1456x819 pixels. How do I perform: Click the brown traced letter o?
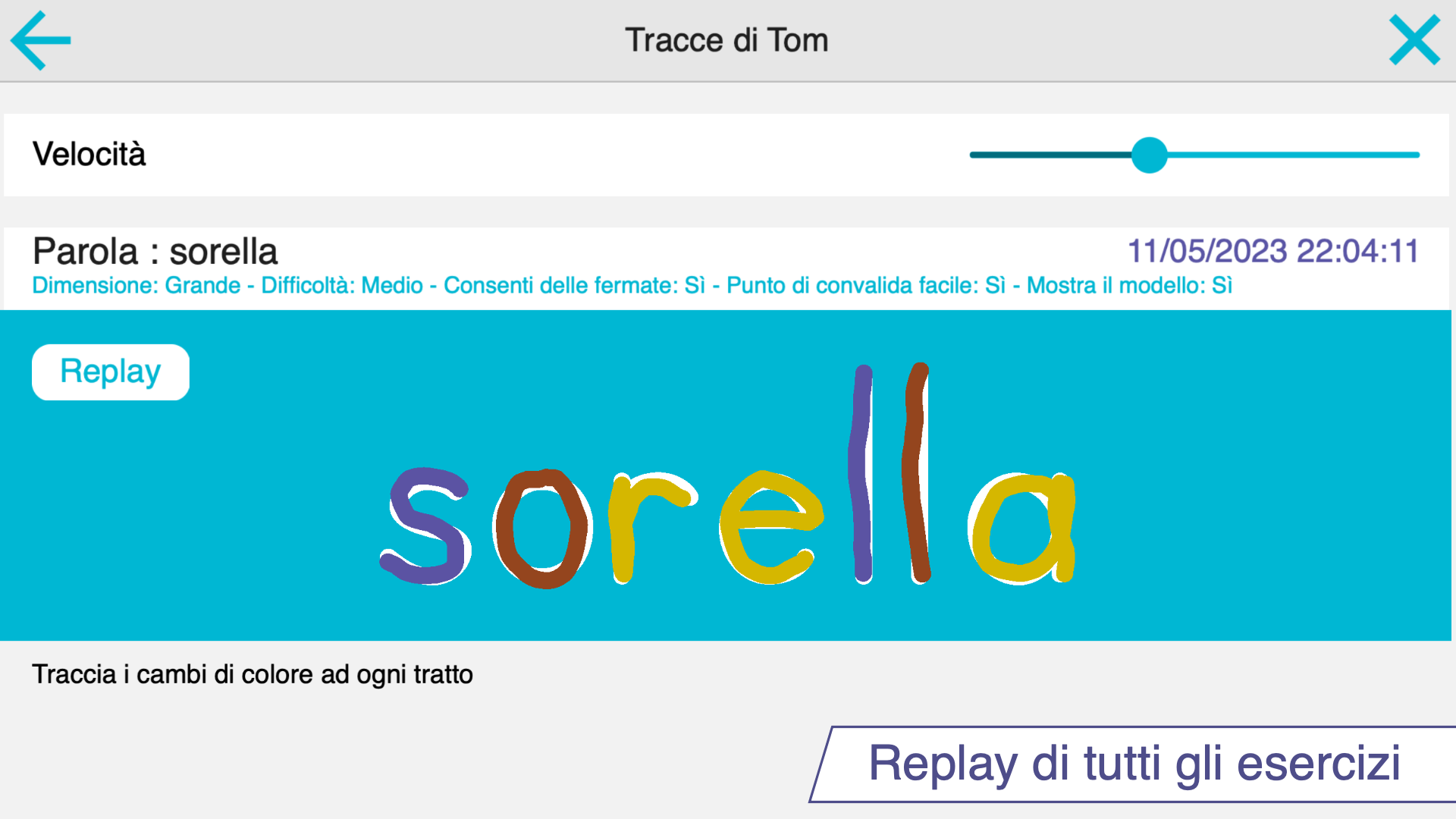tap(543, 529)
